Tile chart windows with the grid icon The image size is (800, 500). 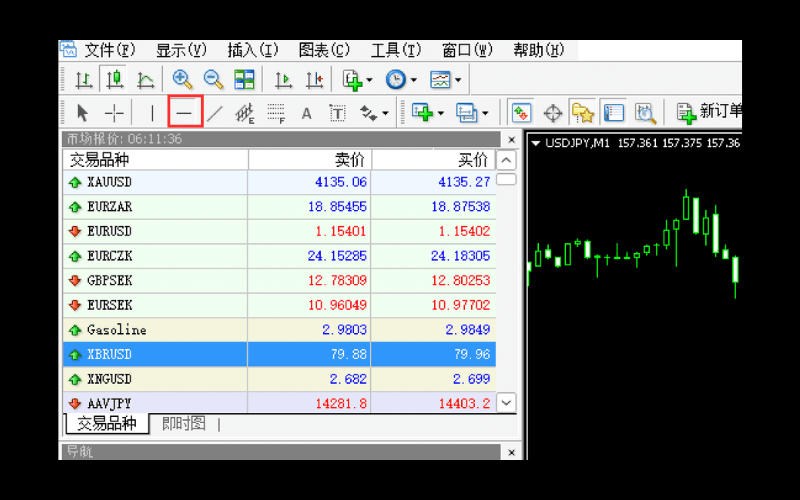coord(244,80)
